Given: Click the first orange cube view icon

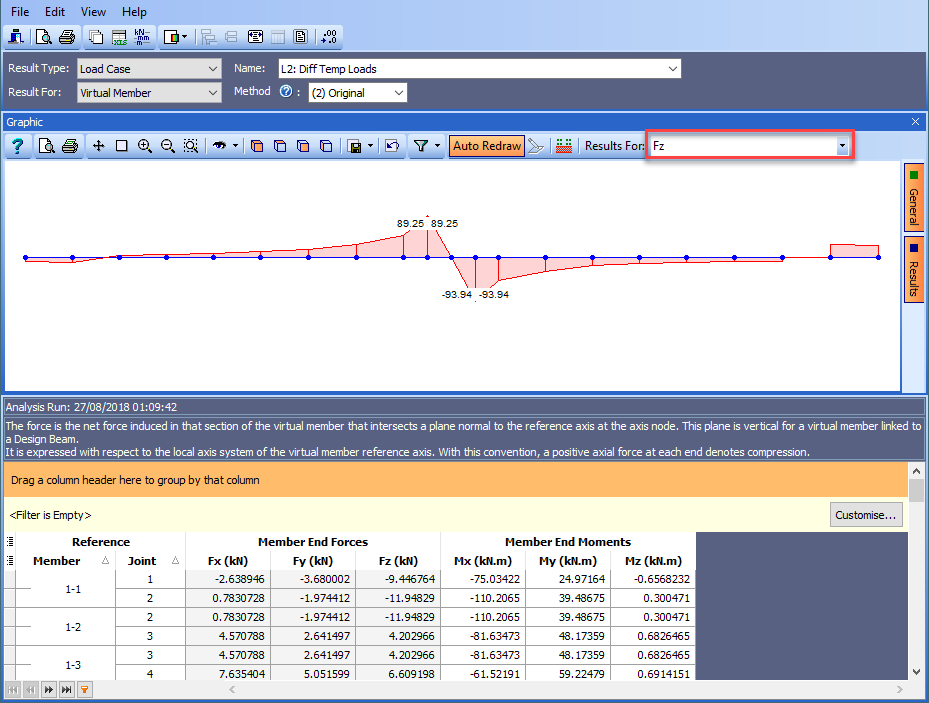Looking at the screenshot, I should [x=257, y=146].
